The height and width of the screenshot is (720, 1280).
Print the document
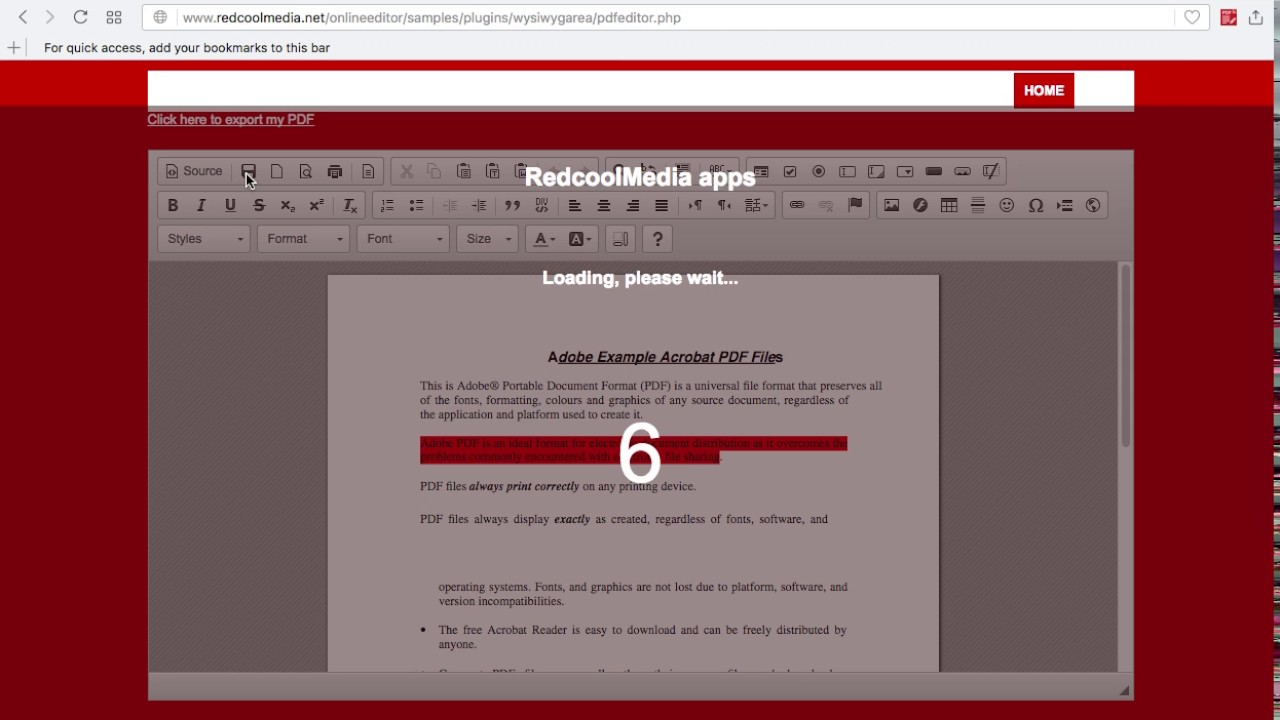click(x=335, y=171)
